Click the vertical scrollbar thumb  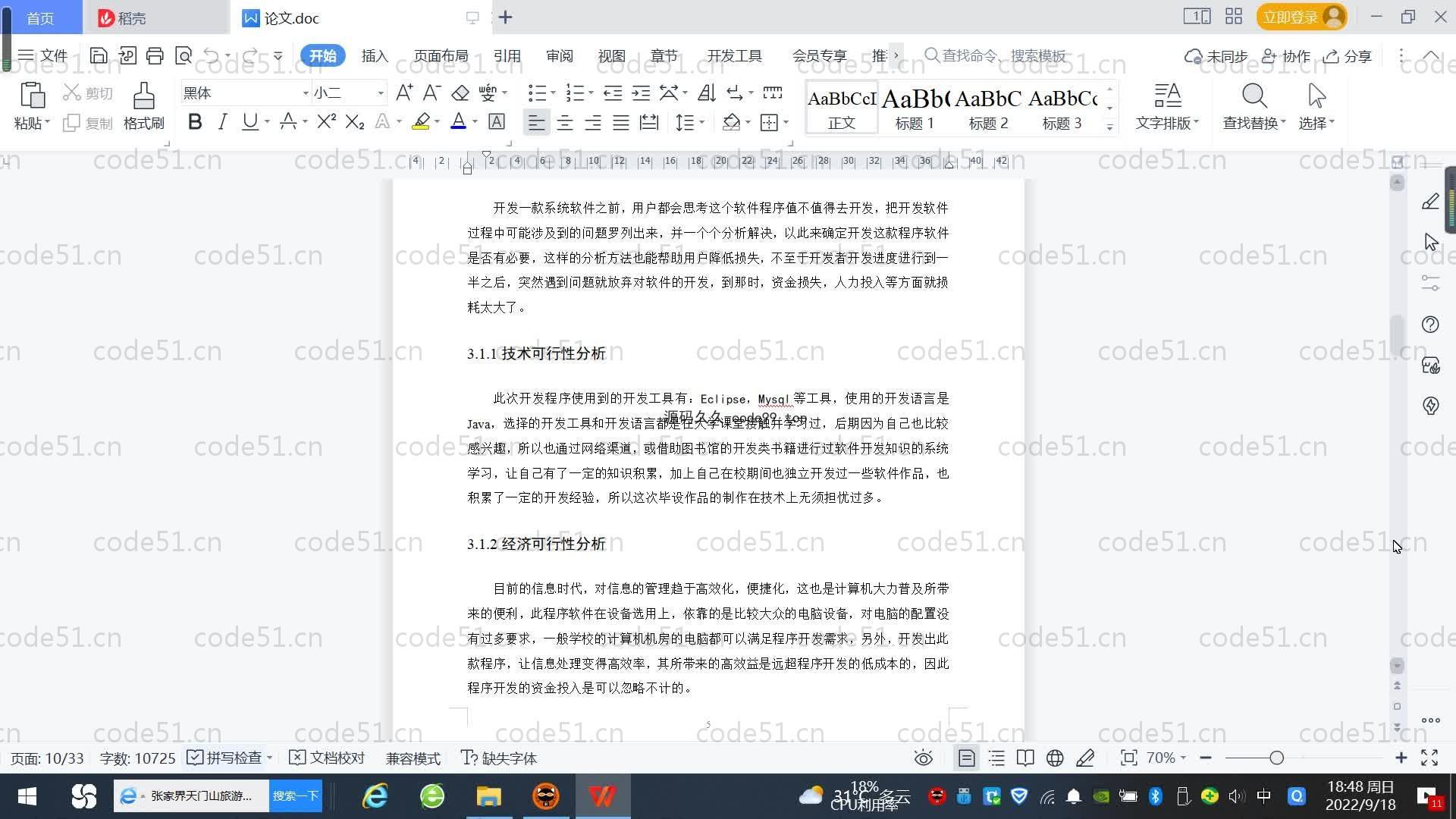1398,335
